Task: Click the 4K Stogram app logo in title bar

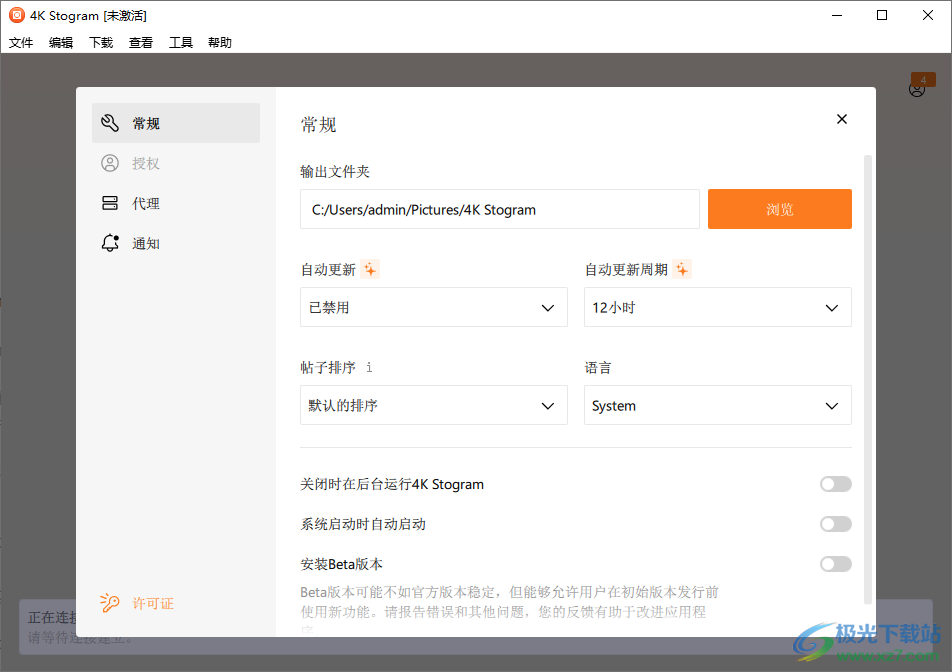Action: click(17, 15)
